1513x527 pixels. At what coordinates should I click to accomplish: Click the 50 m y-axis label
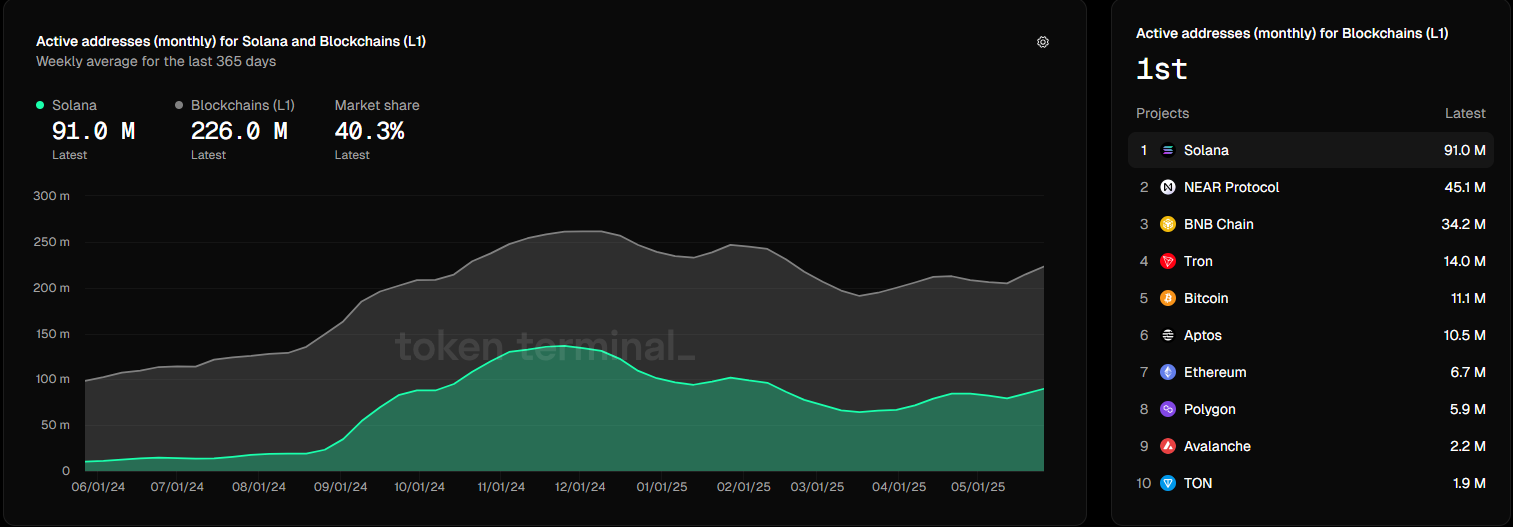pyautogui.click(x=54, y=425)
